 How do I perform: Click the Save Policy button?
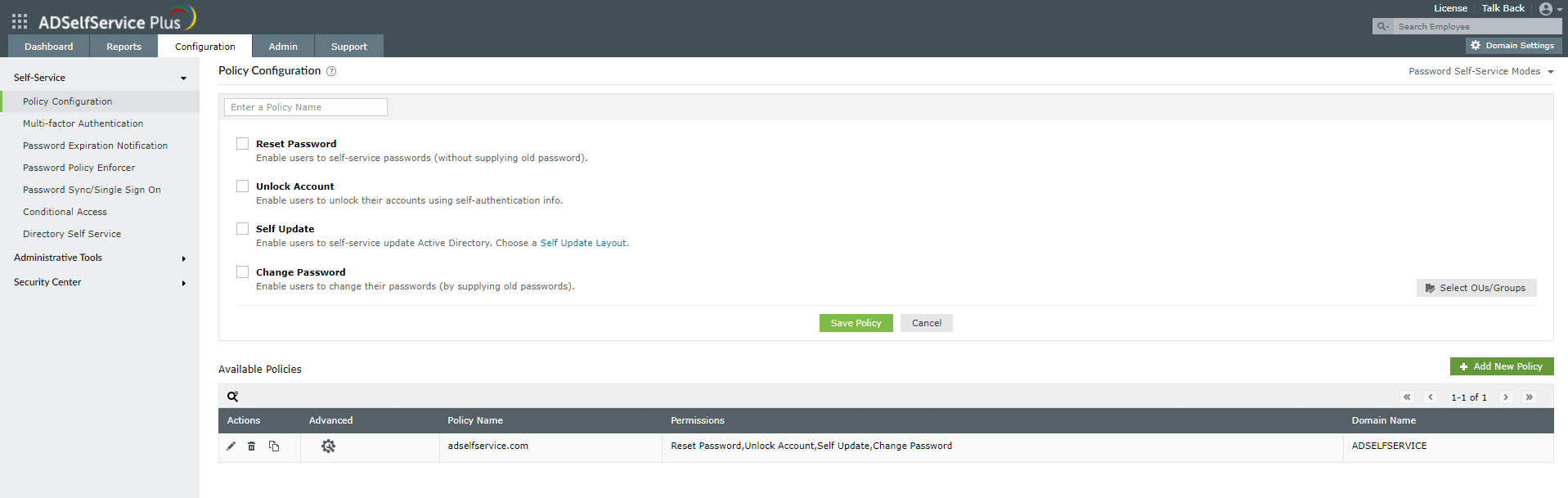coord(856,323)
